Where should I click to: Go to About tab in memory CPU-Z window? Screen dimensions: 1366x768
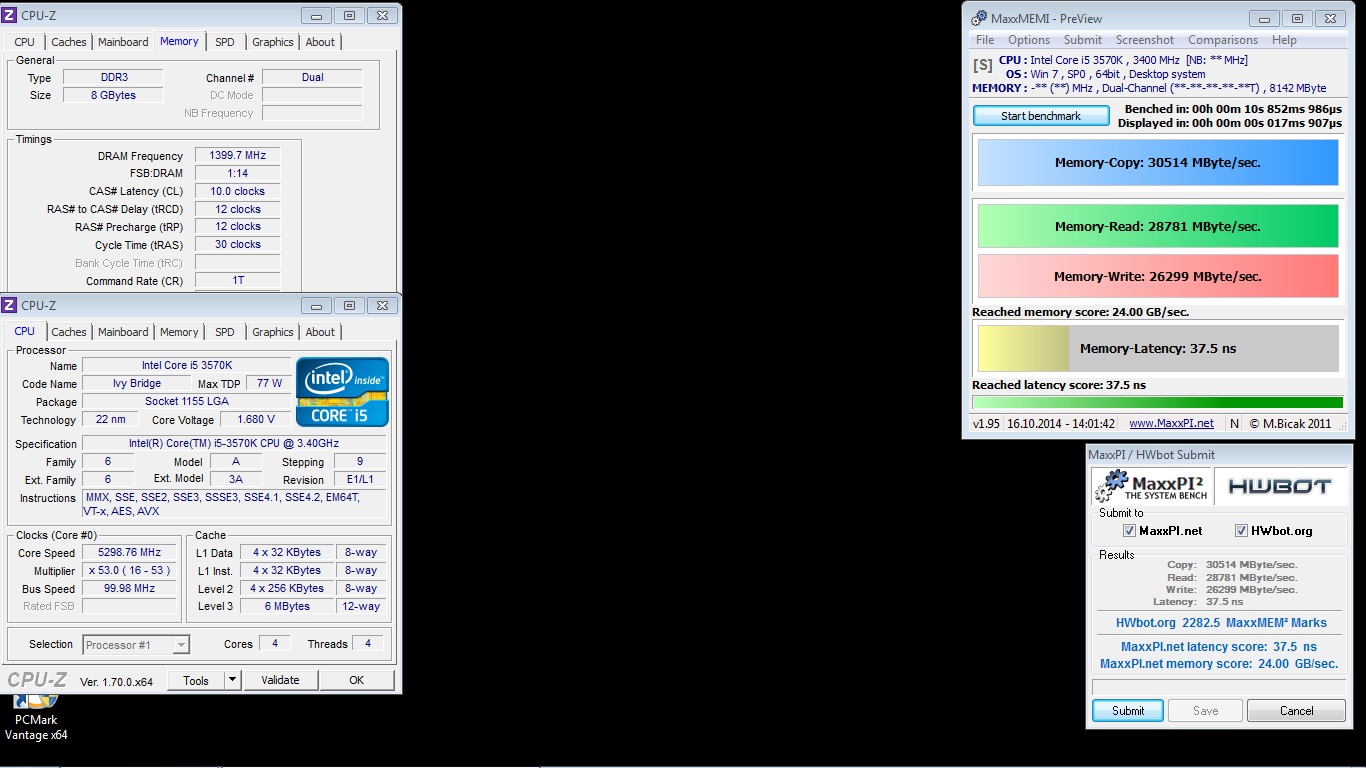click(x=320, y=42)
